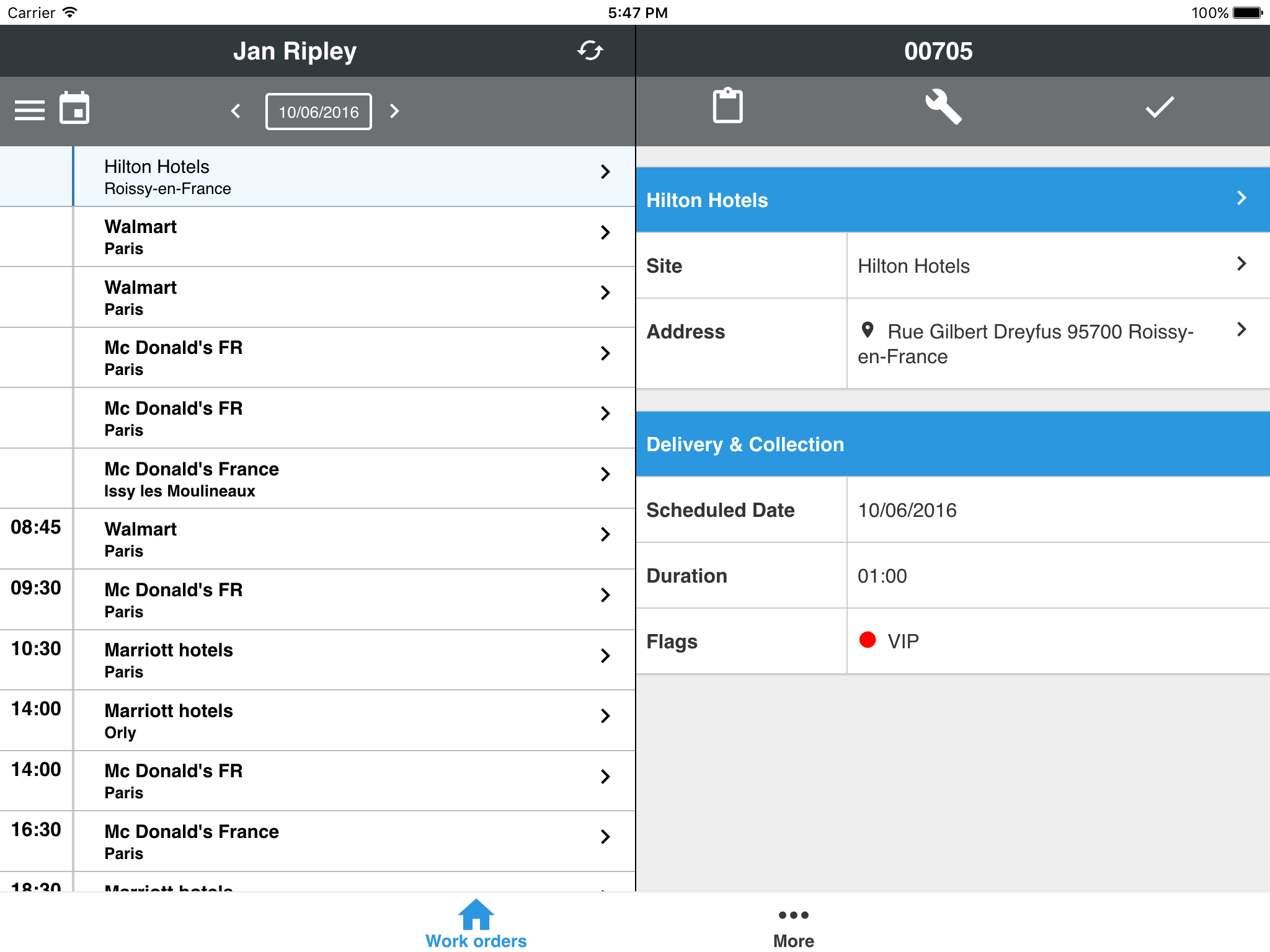The height and width of the screenshot is (952, 1270).
Task: Select the Hilton Hotels Roissy-en-France work order
Action: (x=317, y=177)
